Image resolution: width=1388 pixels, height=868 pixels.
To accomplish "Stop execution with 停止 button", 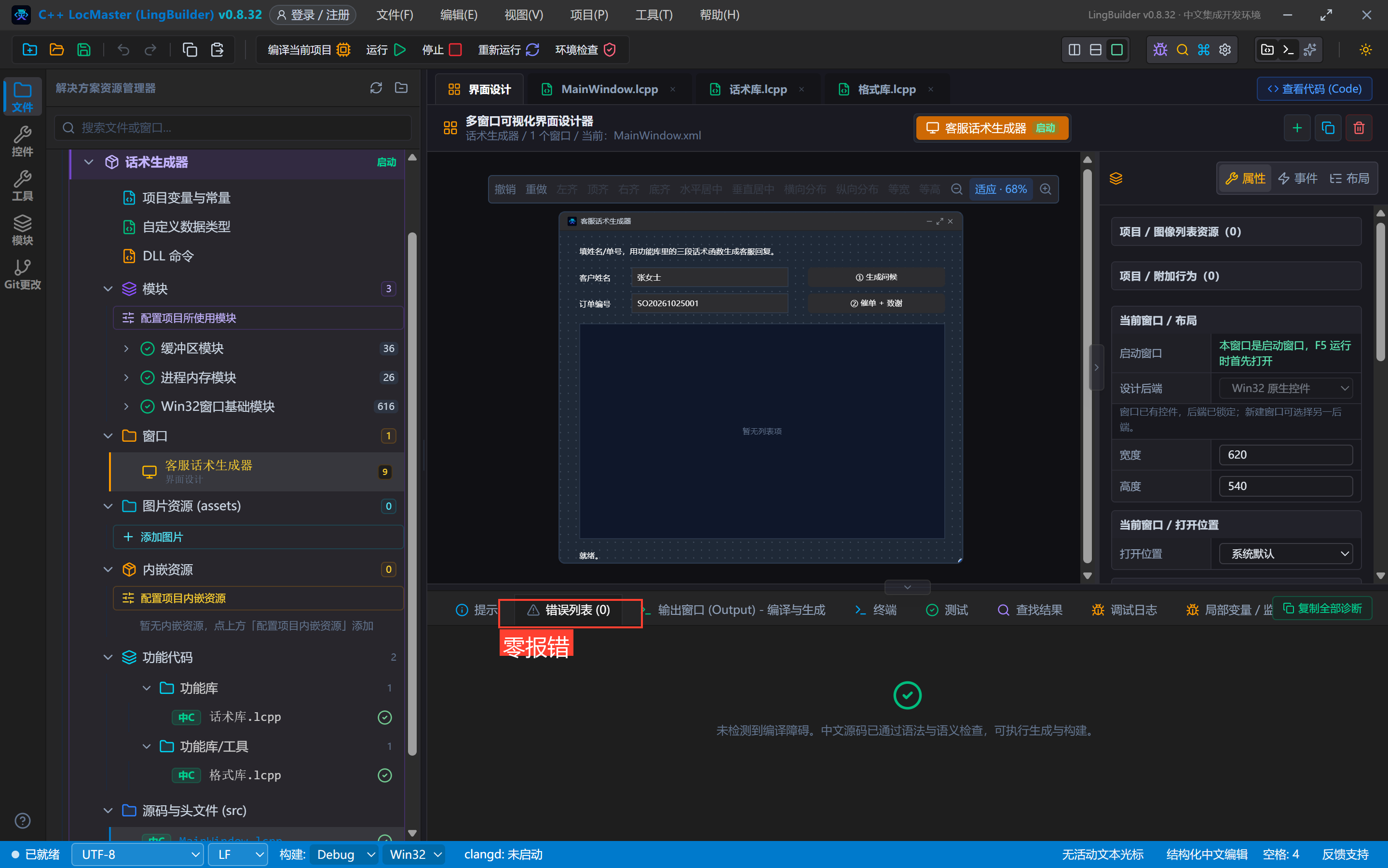I will 441,50.
